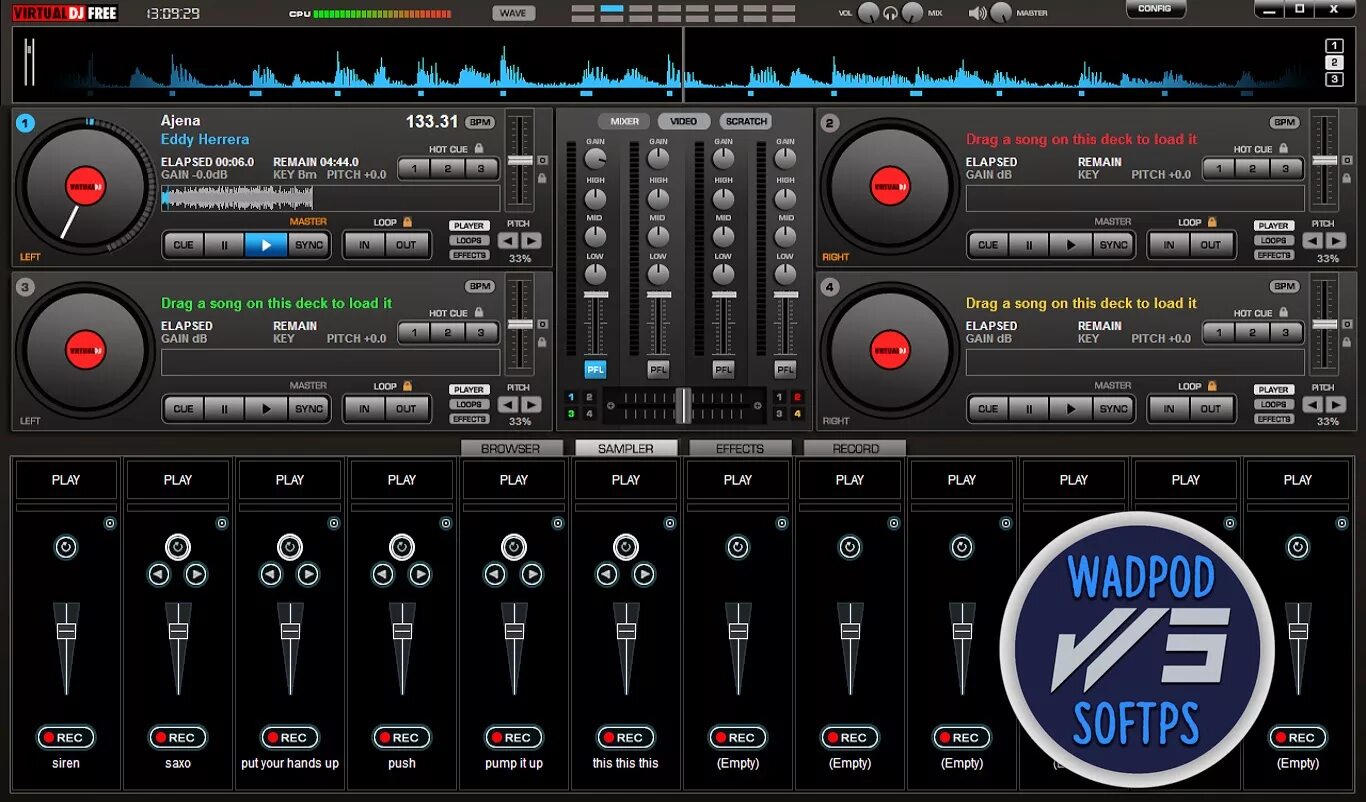The image size is (1366, 802).
Task: Enable PFL on the fourth mixer channel
Action: 786,370
